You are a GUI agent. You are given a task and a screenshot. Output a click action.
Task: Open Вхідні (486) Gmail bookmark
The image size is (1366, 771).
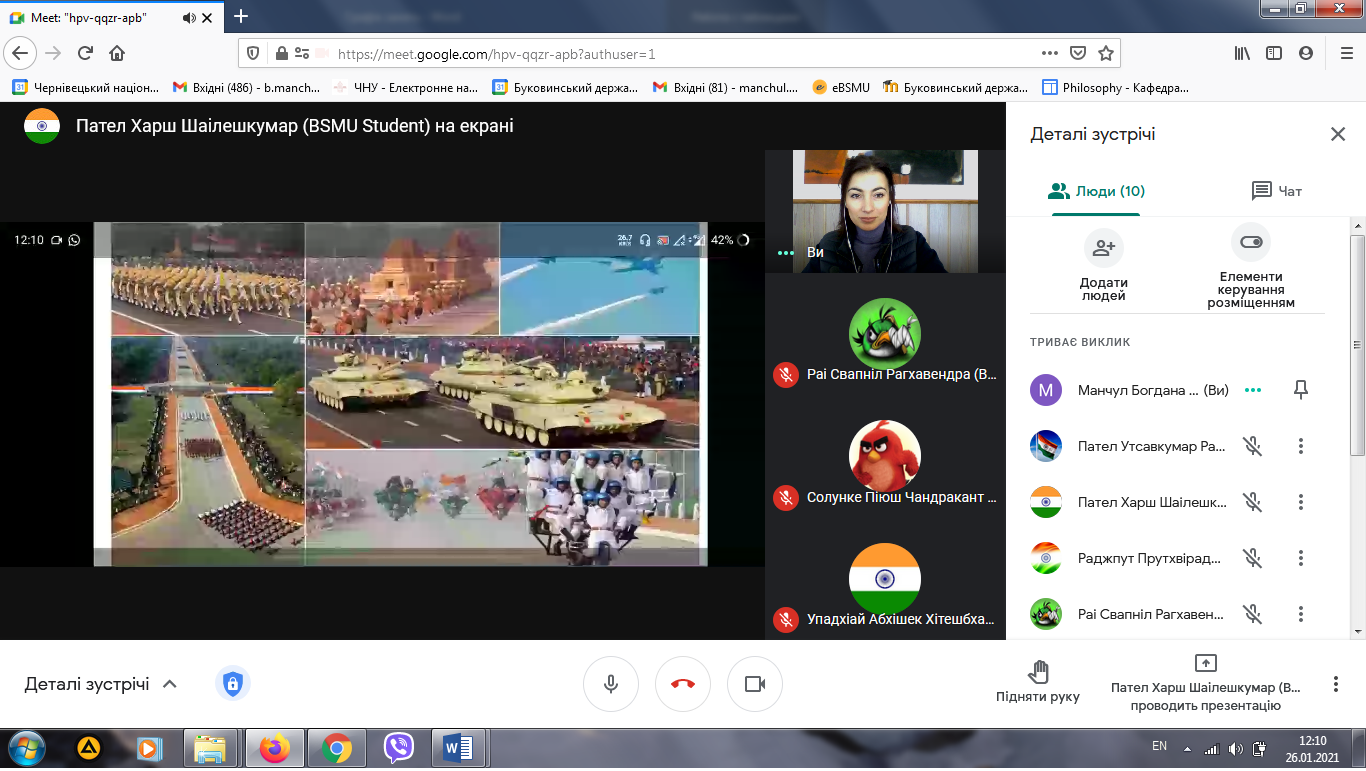pyautogui.click(x=247, y=88)
